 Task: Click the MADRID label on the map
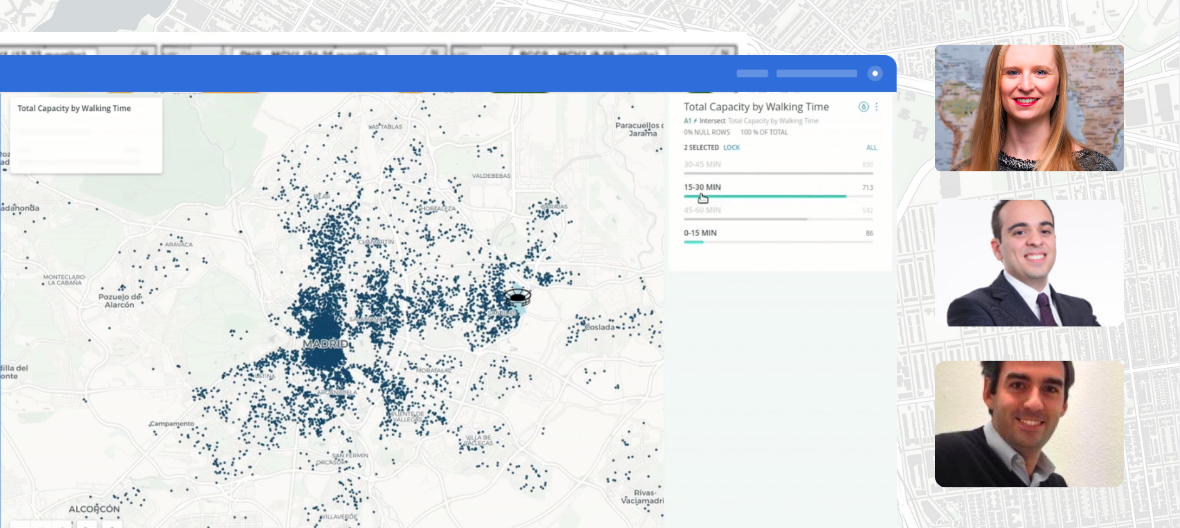pos(325,344)
